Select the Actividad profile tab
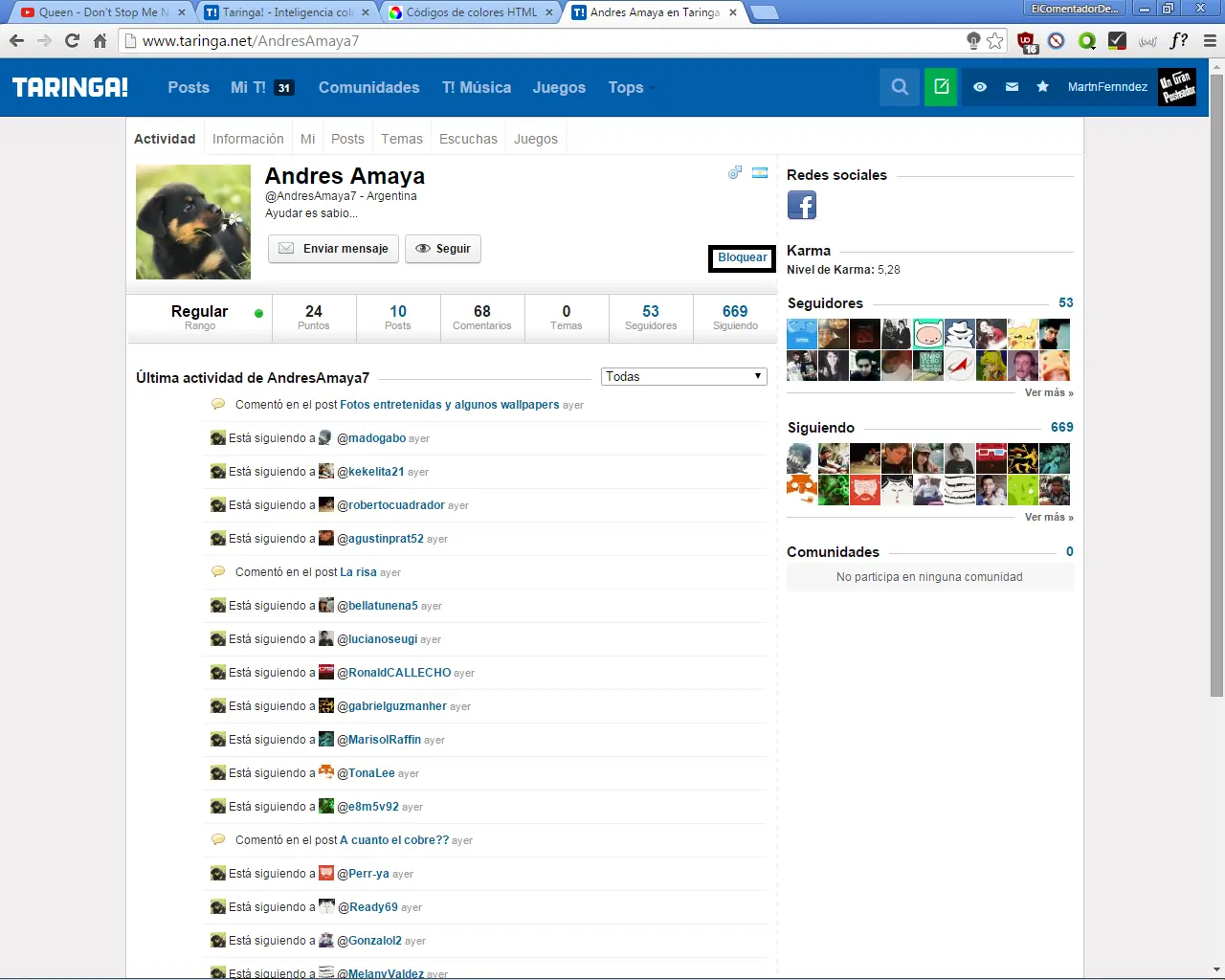The height and width of the screenshot is (980, 1225). [165, 139]
